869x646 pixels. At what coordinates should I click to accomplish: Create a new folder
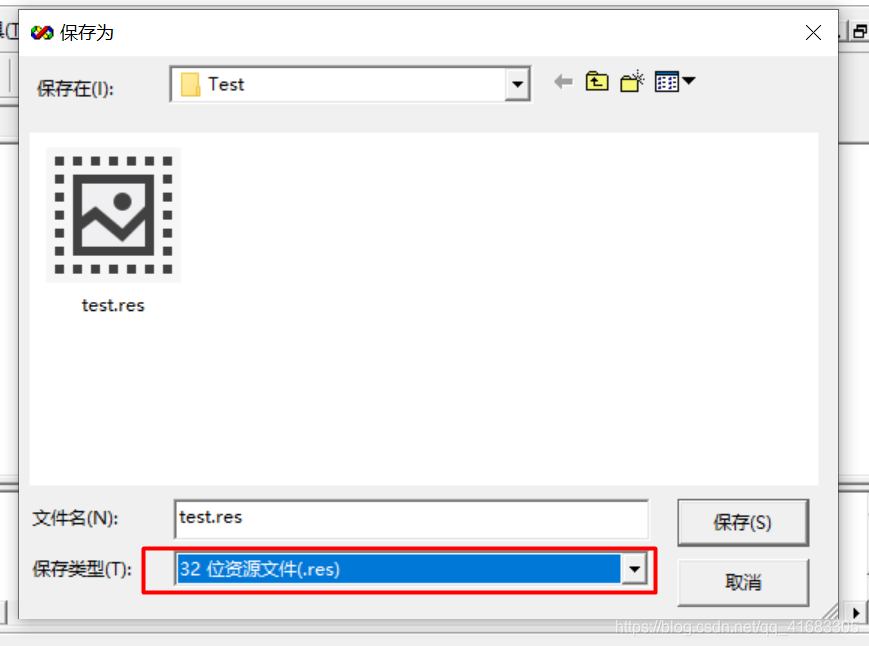(632, 82)
